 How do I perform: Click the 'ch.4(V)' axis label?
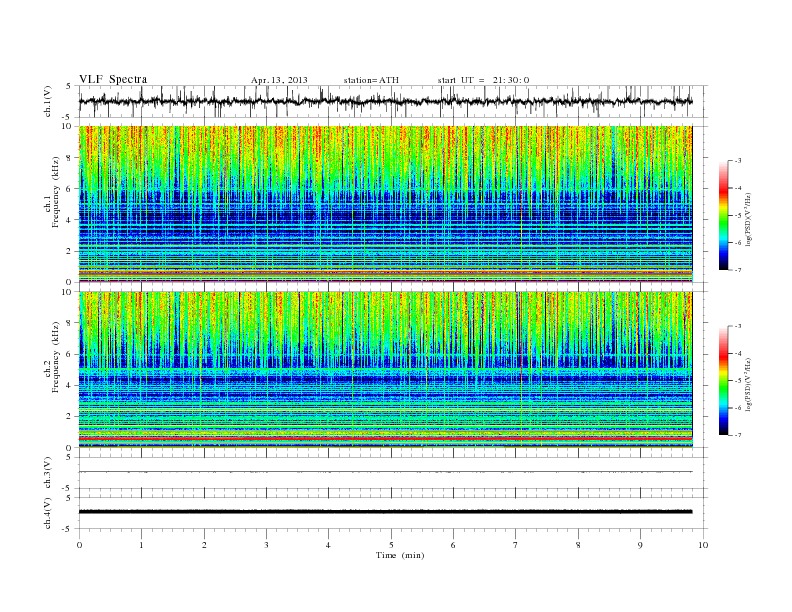(48, 513)
